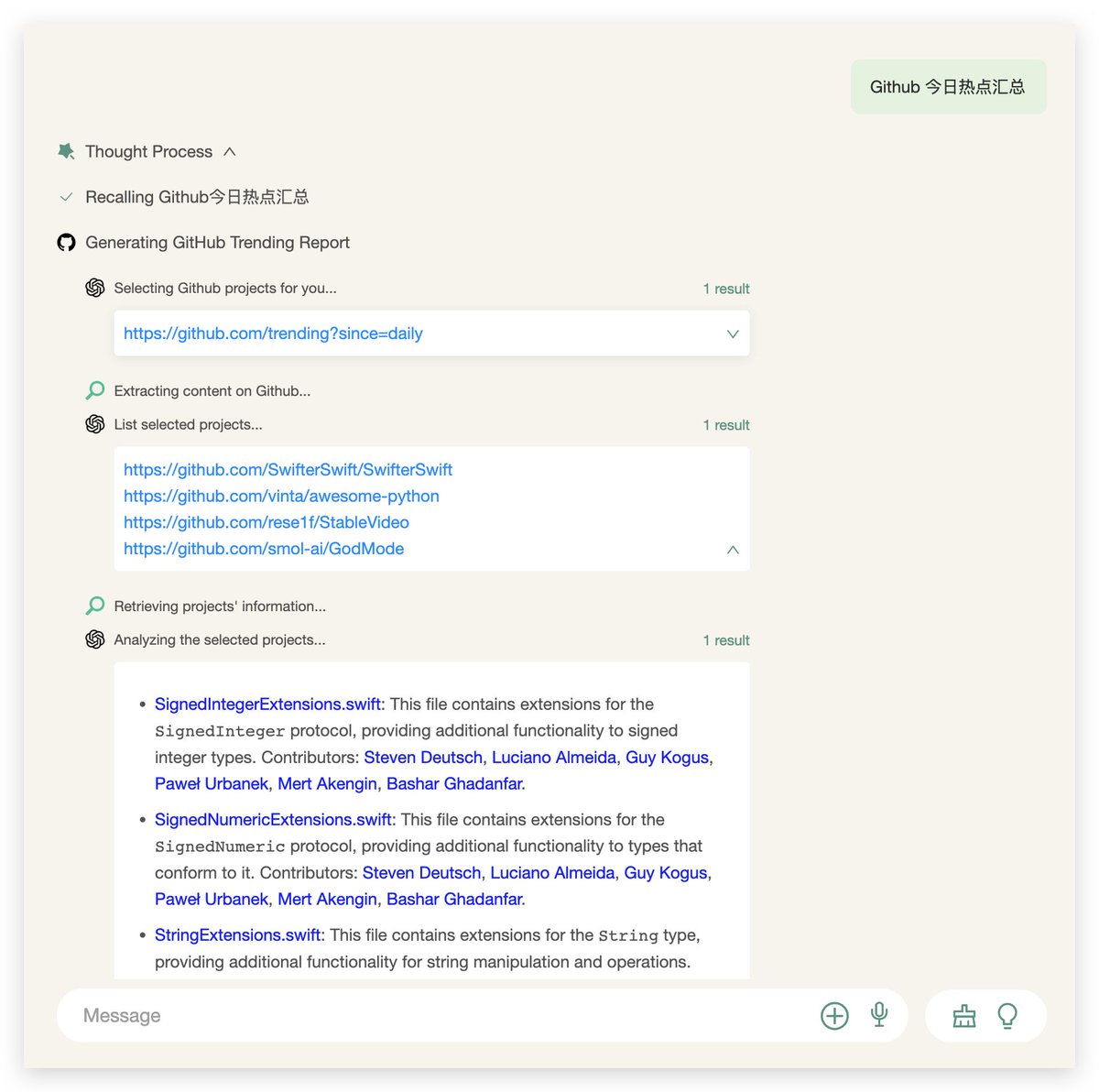Expand the trending?since=daily URL dropdown
Viewport: 1099px width, 1092px height.
click(x=732, y=333)
